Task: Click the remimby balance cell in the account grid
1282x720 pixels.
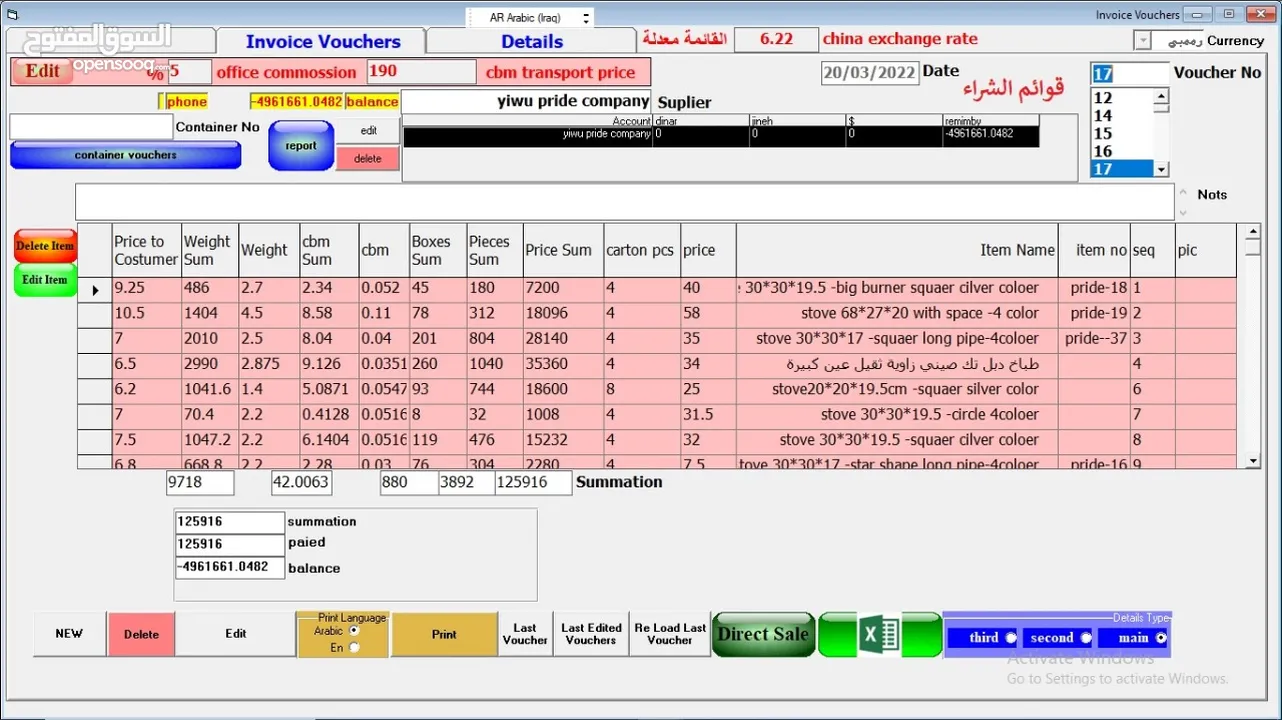Action: 990,134
